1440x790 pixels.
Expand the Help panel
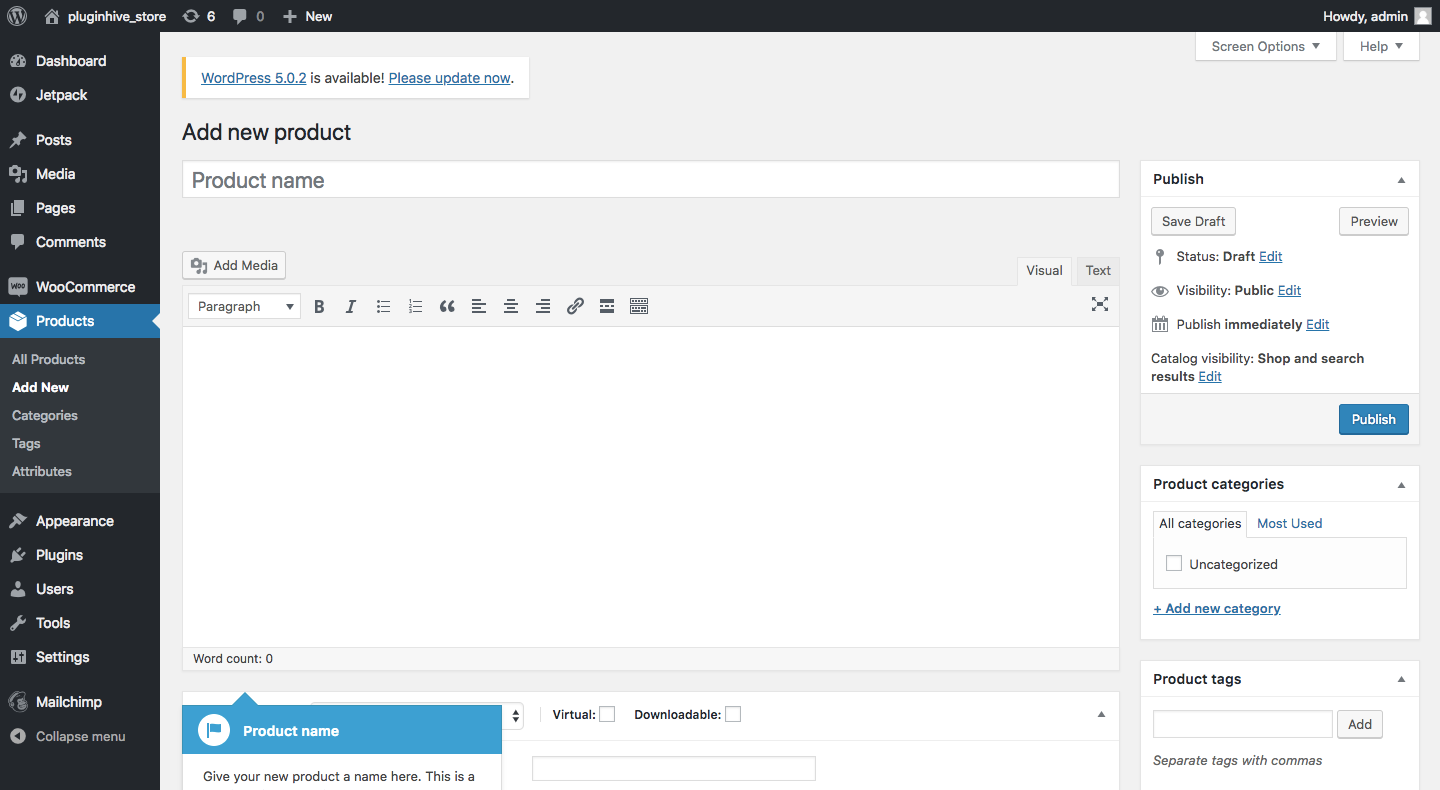click(x=1382, y=46)
